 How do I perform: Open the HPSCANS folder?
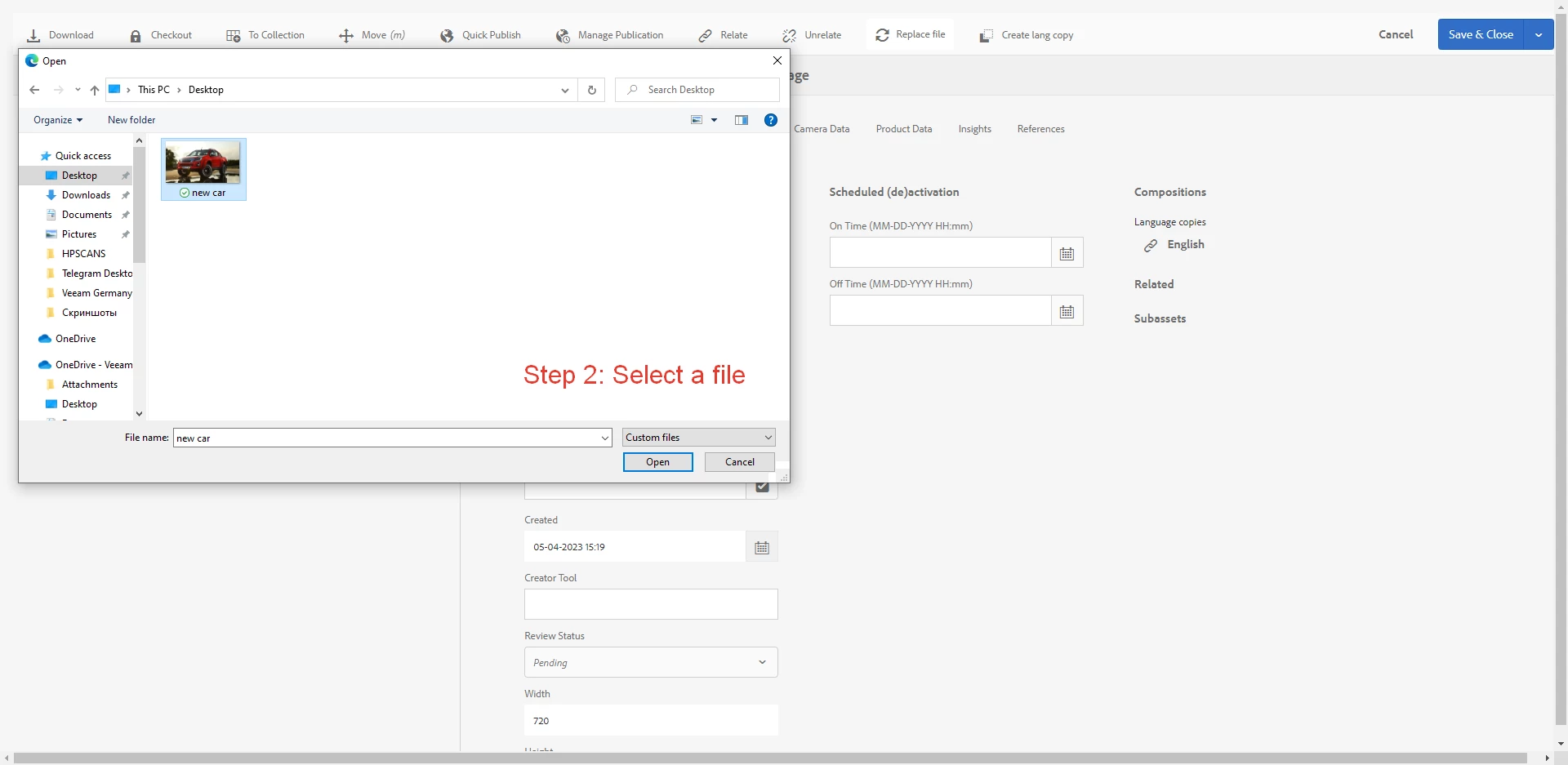[83, 254]
